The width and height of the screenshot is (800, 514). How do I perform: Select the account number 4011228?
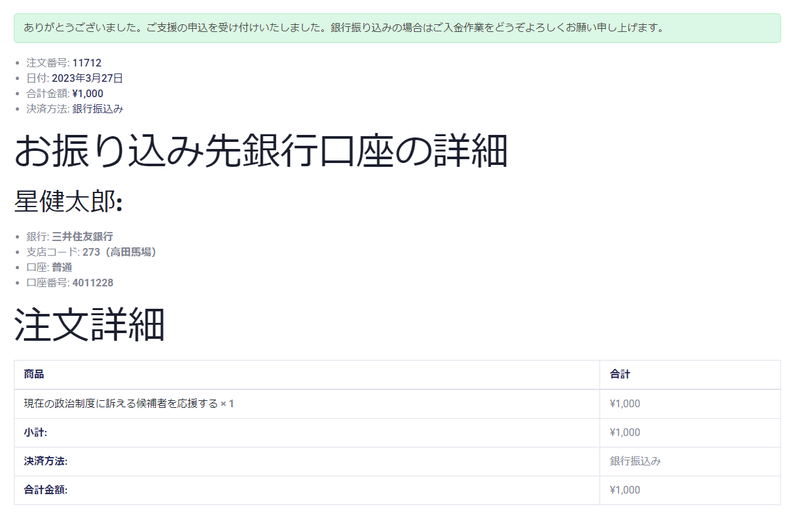click(93, 282)
